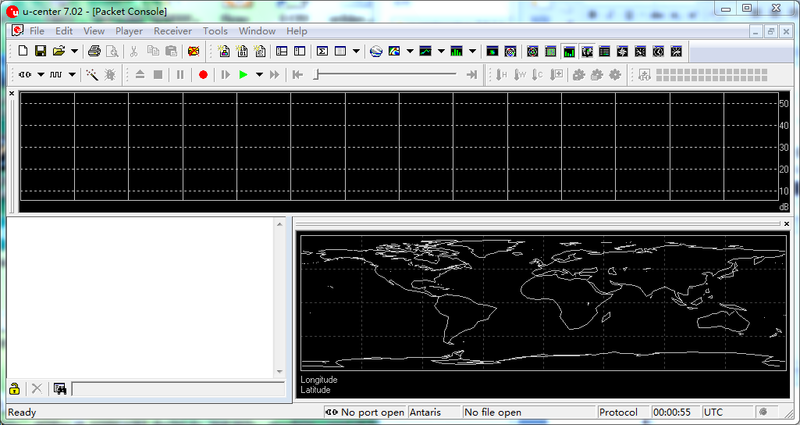Expand the Play speed dropdown arrow

pos(259,75)
